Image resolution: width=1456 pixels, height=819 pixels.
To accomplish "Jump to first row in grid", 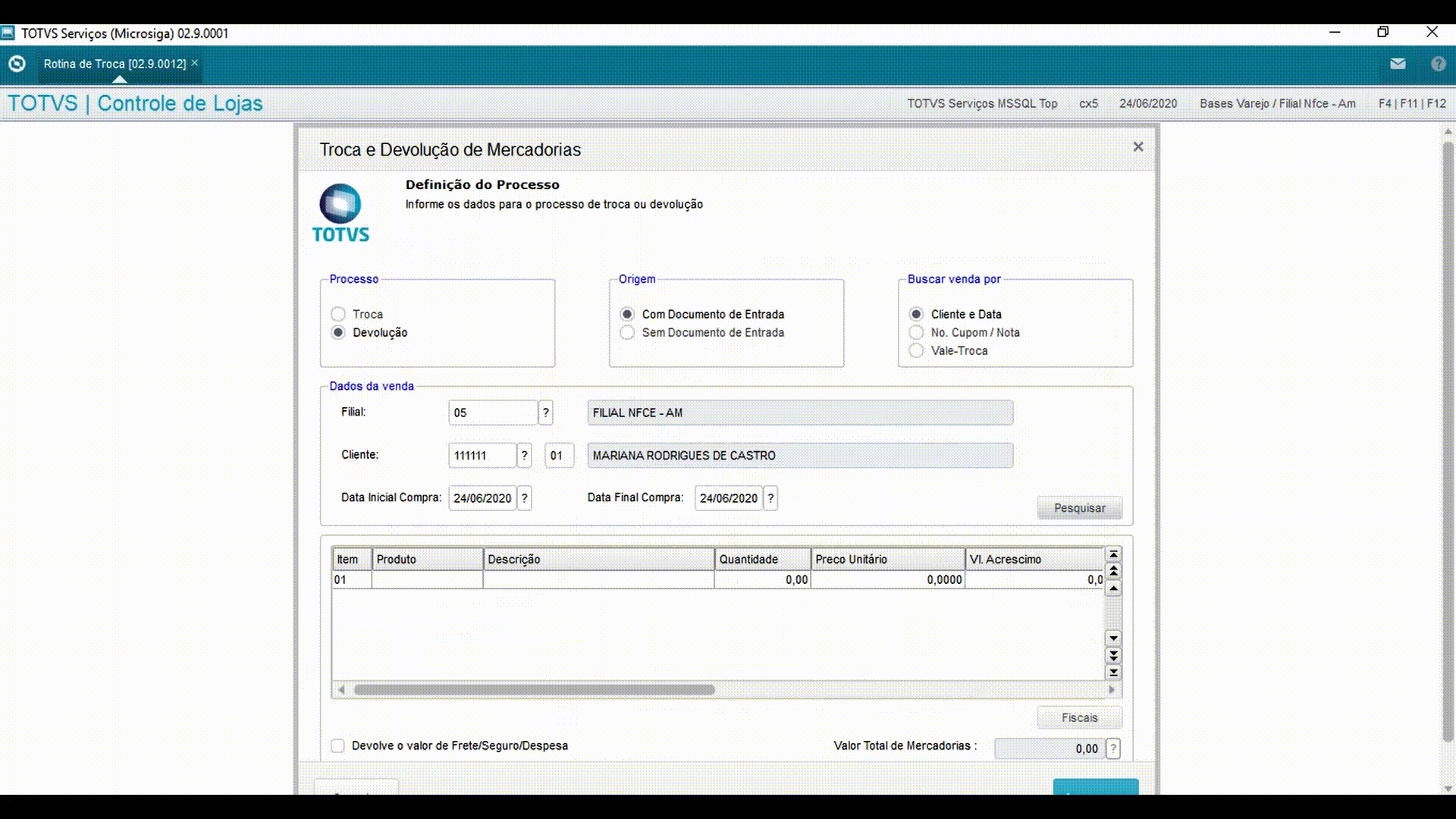I will 1113,554.
